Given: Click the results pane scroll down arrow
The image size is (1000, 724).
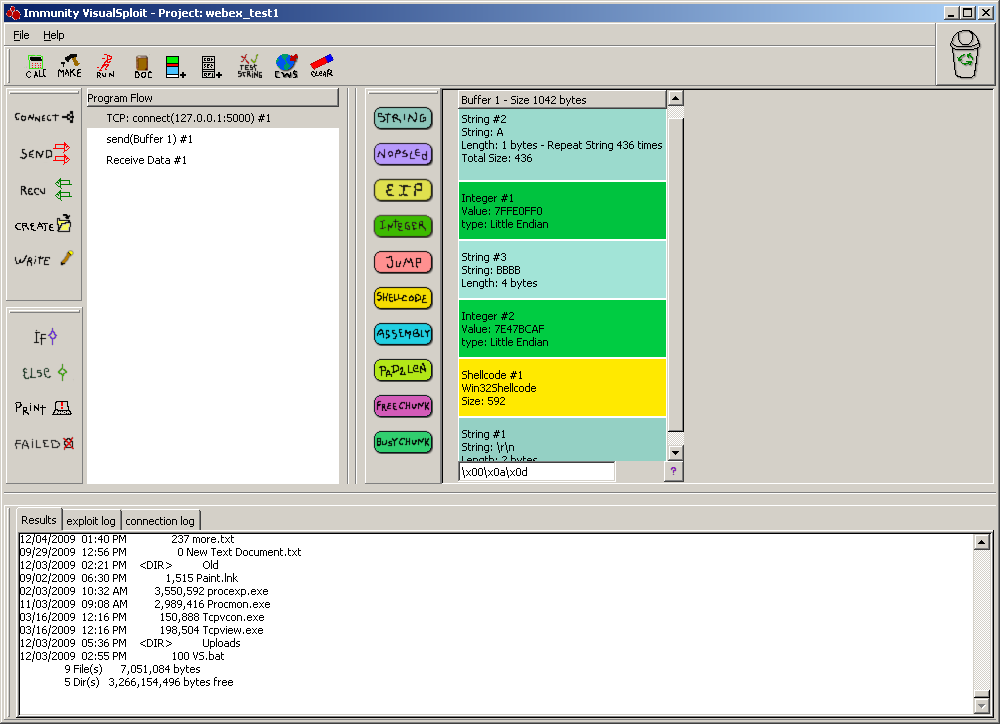Looking at the screenshot, I should click(x=982, y=705).
